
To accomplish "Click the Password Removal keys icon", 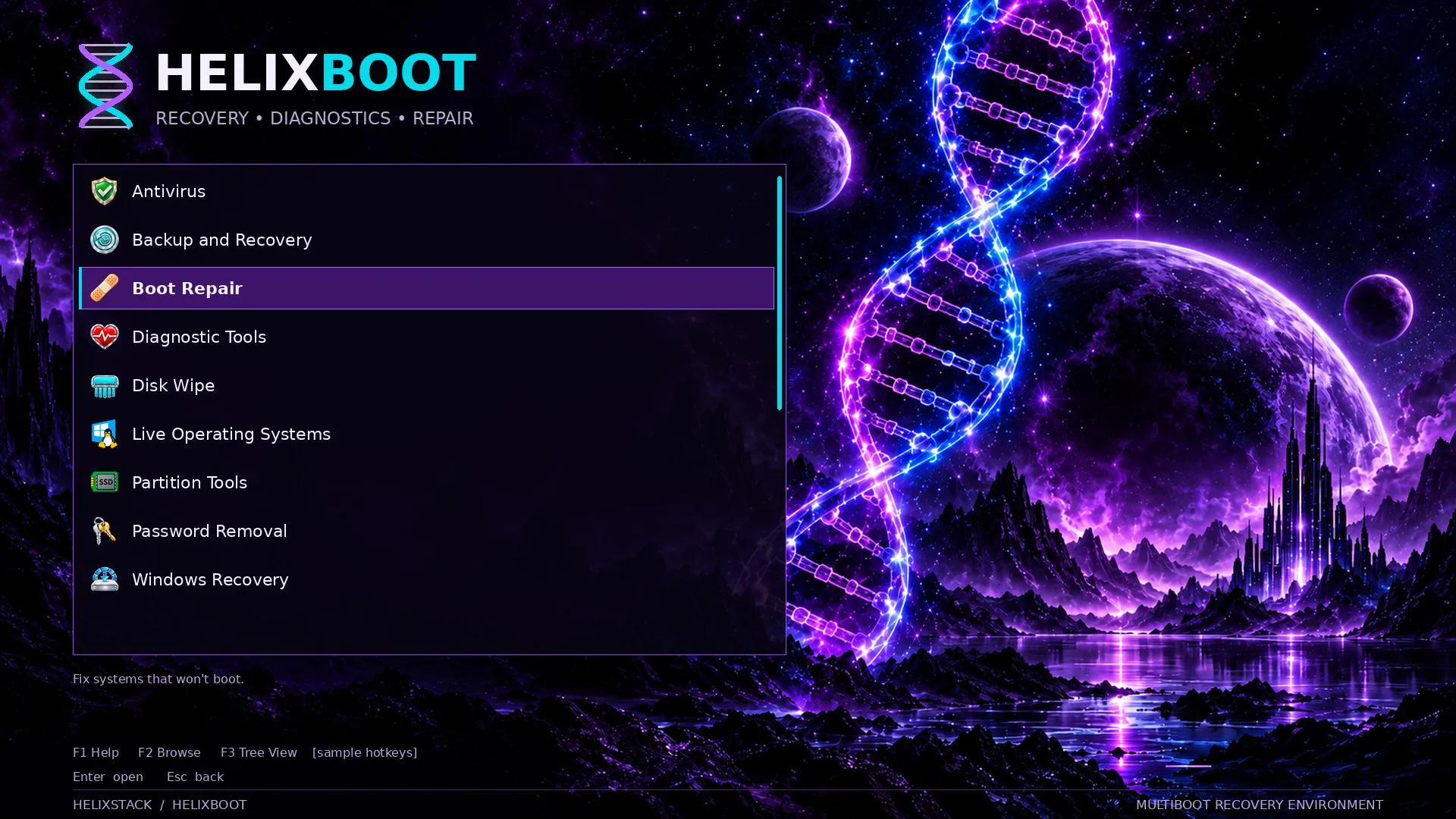I will click(105, 531).
